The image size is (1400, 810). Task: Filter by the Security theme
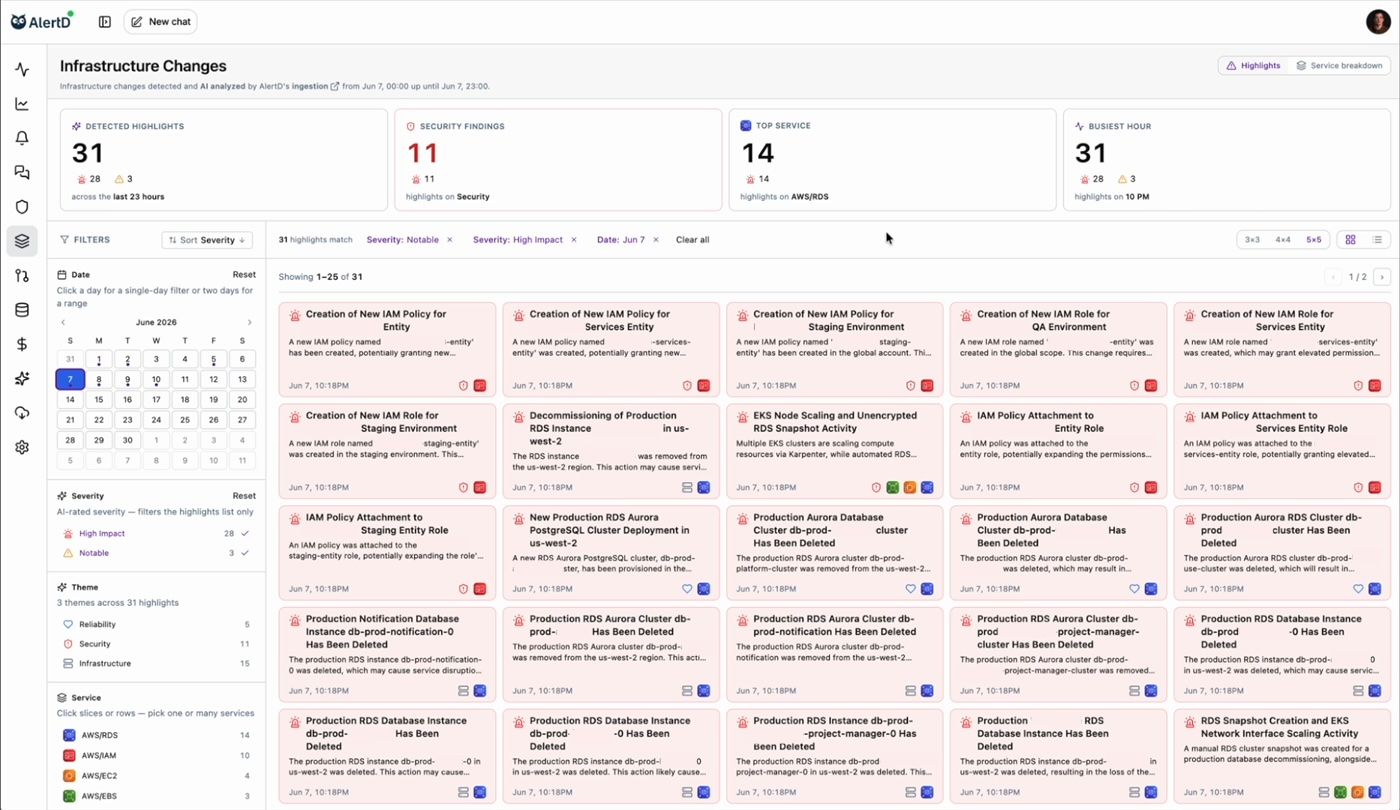tap(157, 644)
